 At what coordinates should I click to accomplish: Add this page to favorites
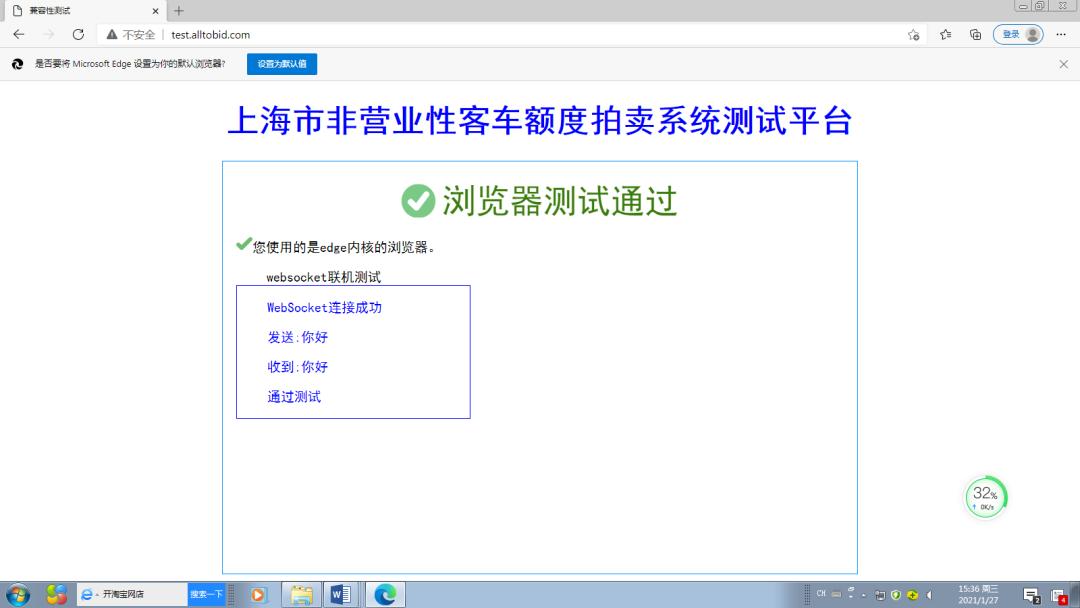pyautogui.click(x=913, y=34)
